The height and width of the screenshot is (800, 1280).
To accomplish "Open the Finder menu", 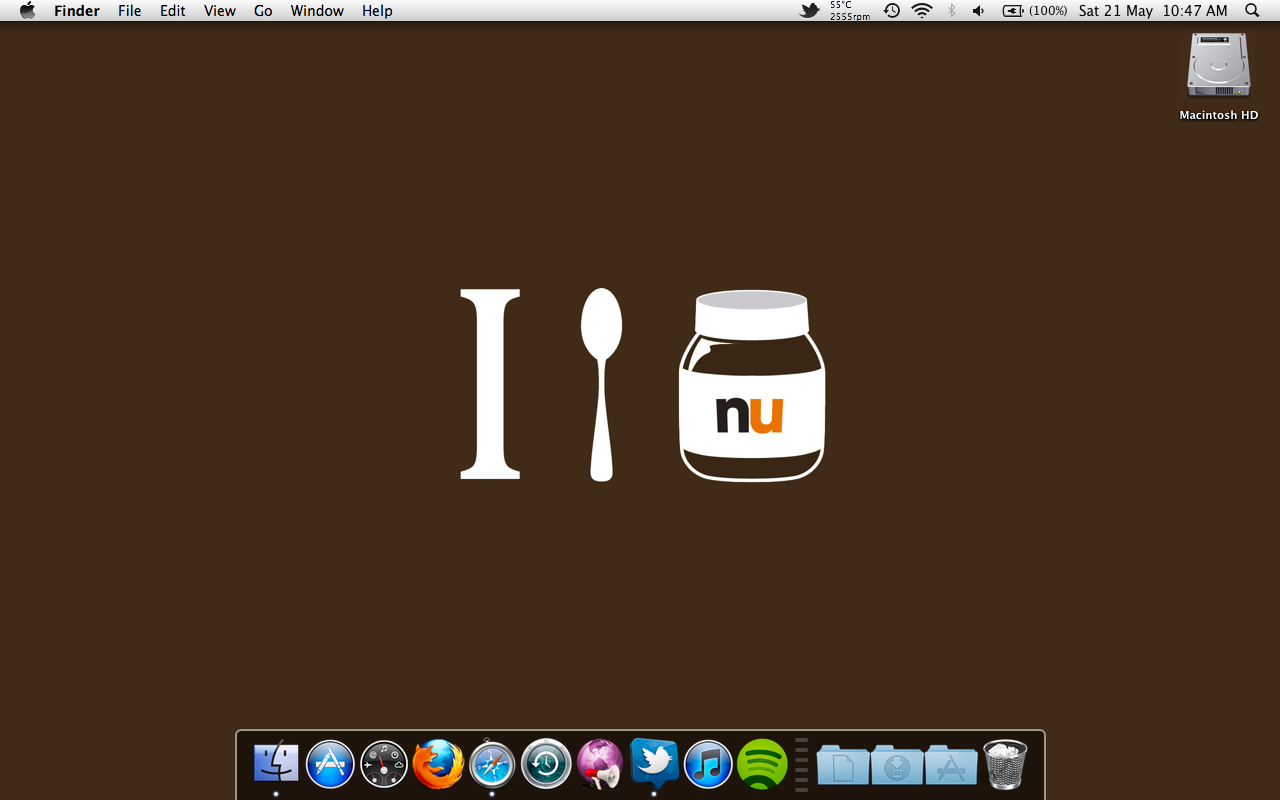I will tap(77, 11).
